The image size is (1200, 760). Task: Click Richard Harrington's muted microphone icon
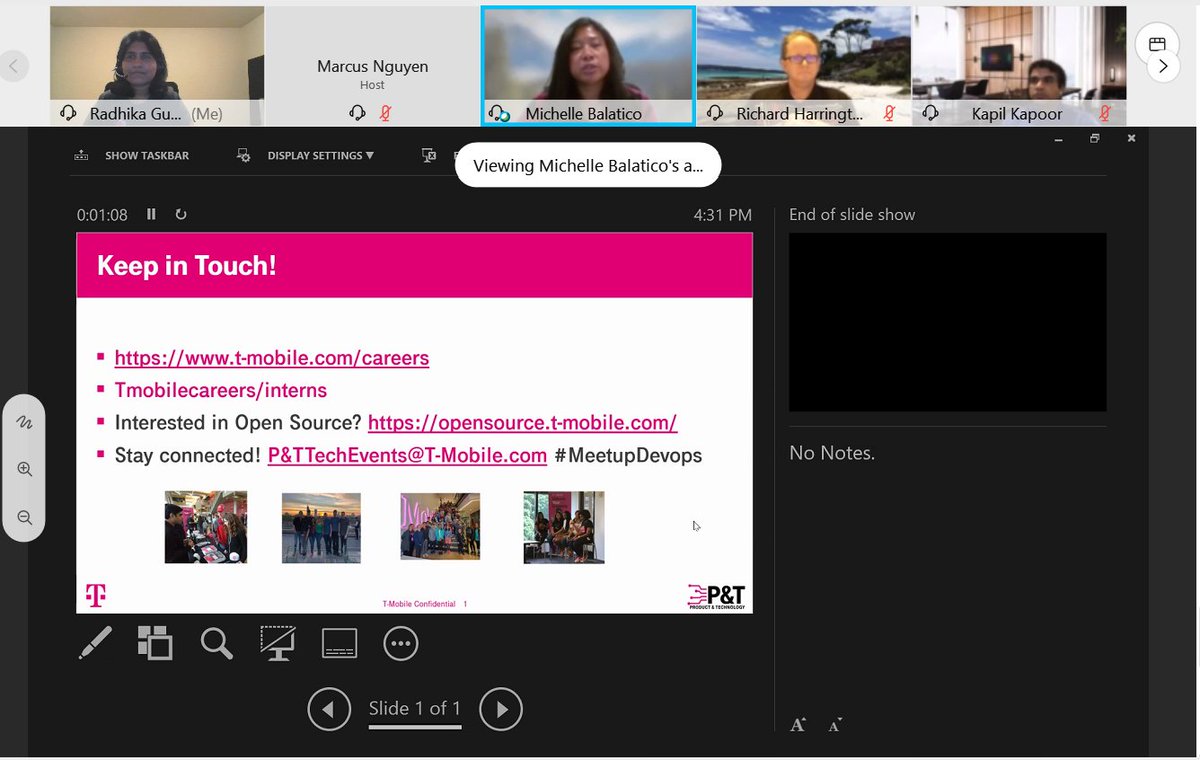coord(889,113)
